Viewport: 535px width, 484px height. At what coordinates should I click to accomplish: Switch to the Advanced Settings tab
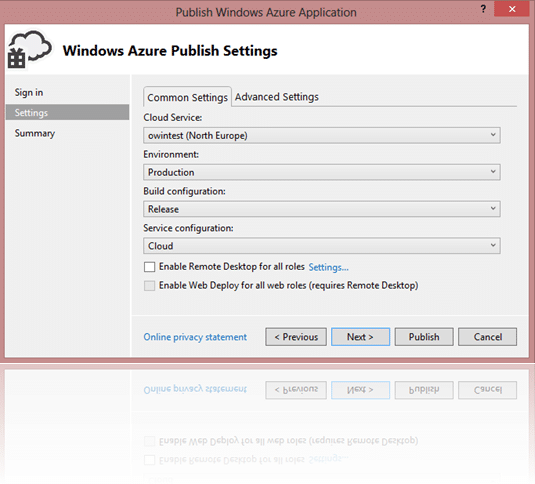coord(277,97)
